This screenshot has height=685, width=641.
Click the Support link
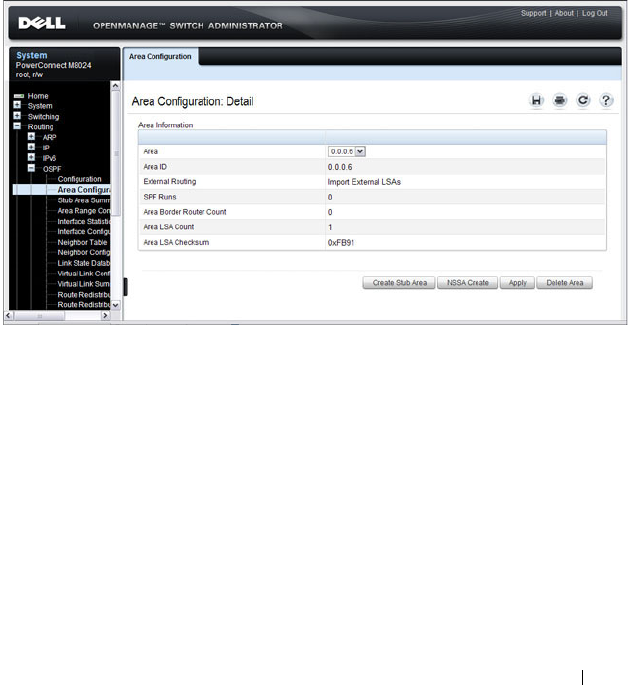(533, 13)
